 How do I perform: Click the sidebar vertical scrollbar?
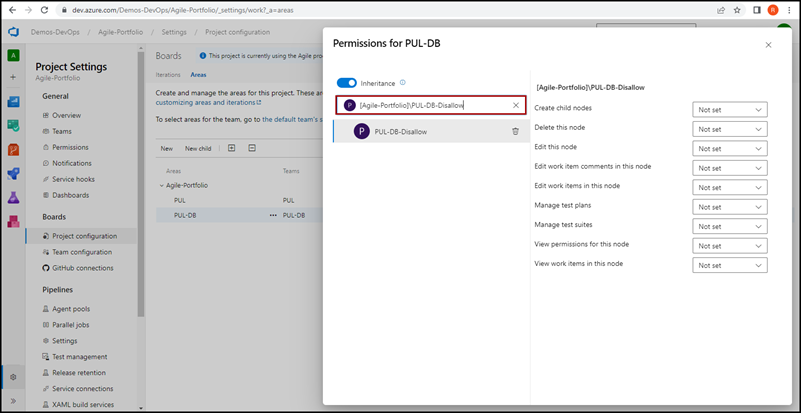pos(140,184)
